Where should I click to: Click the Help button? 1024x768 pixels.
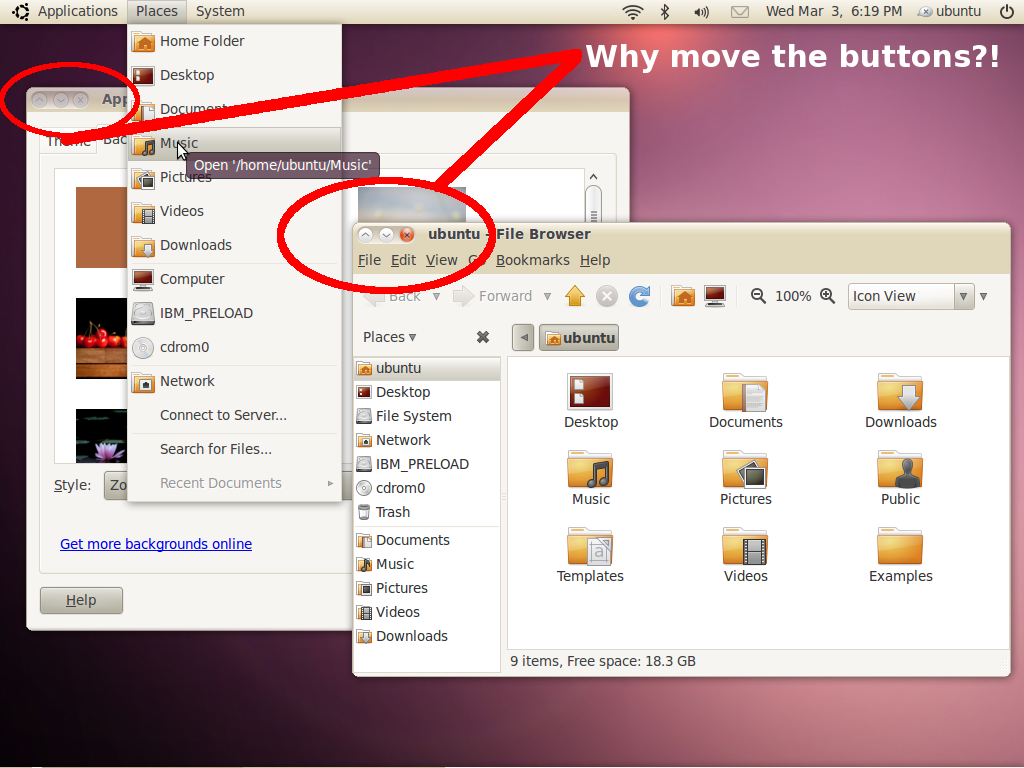click(x=81, y=600)
